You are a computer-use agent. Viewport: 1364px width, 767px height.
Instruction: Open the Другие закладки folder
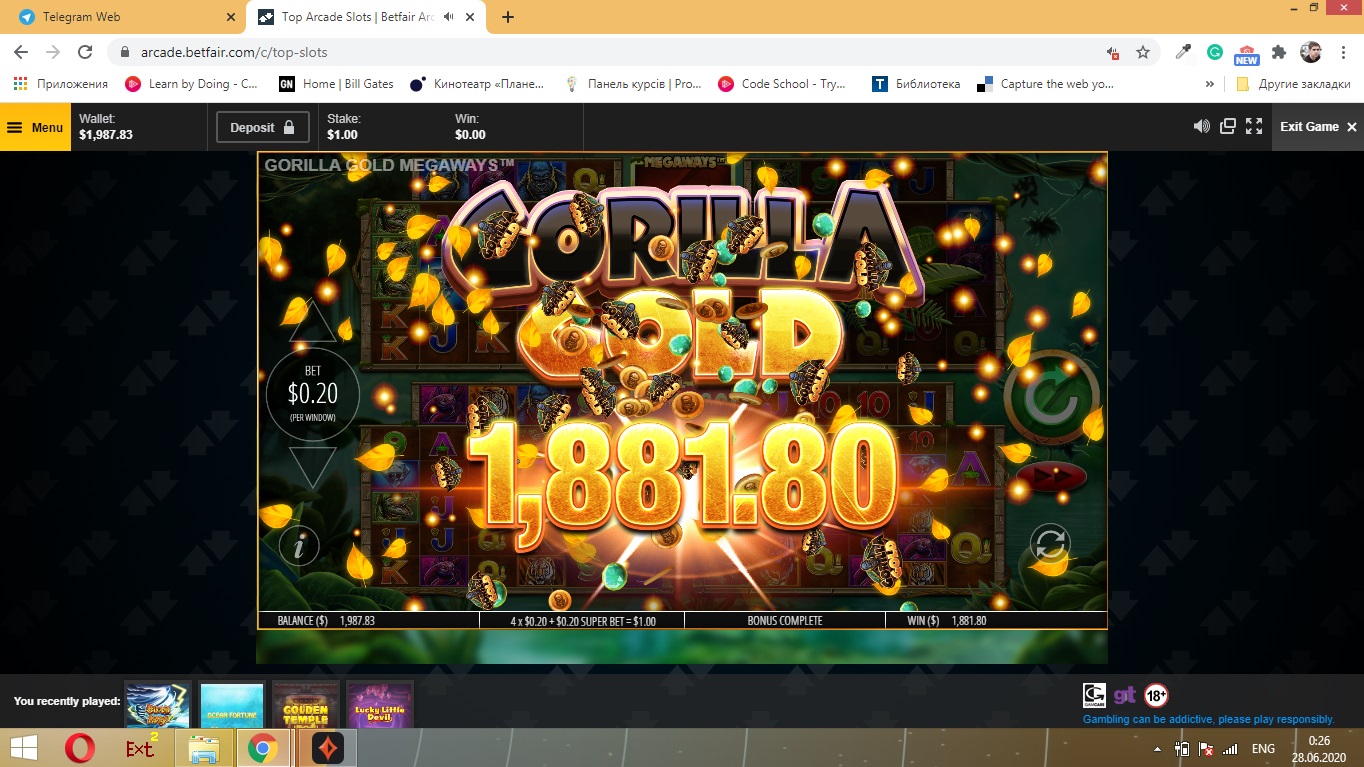tap(1293, 84)
